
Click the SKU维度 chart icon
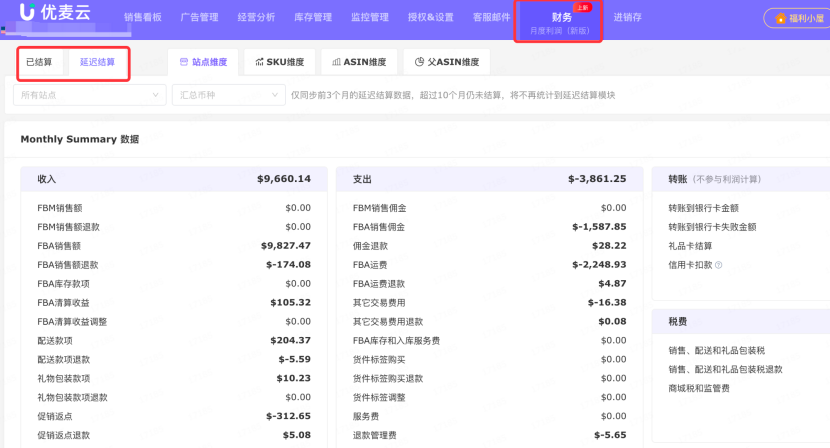(259, 62)
